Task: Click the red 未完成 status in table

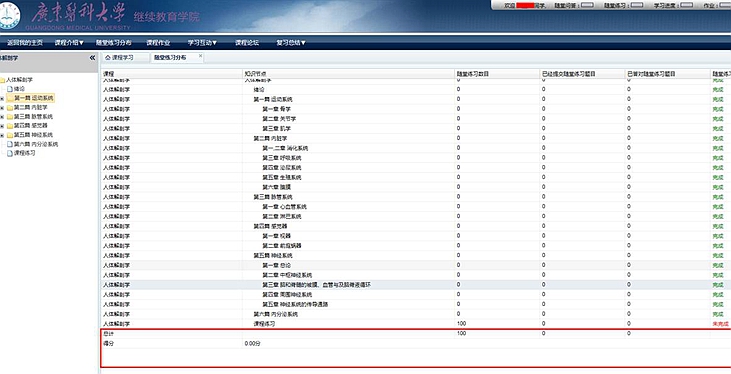Action: point(720,324)
